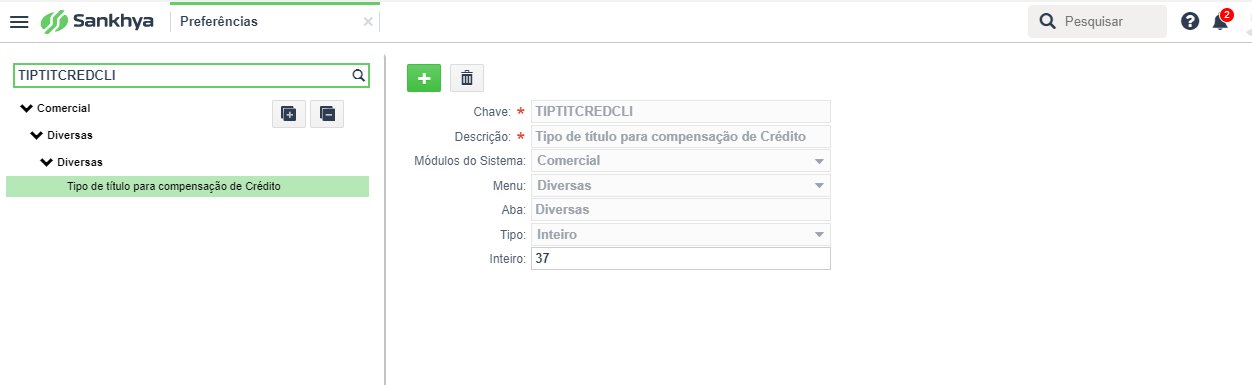The image size is (1252, 385).
Task: Collapse the nested Diversas sub-node
Action: point(46,161)
